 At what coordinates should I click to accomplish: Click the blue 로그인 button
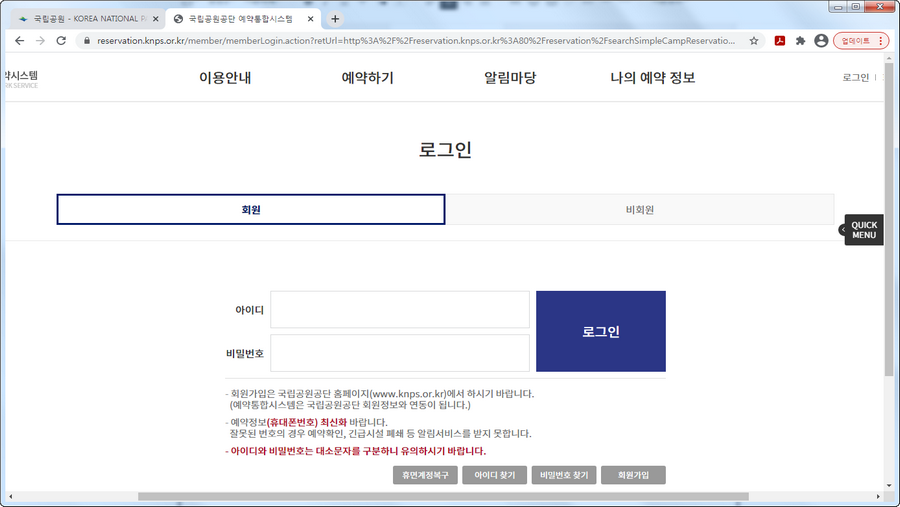[x=601, y=331]
